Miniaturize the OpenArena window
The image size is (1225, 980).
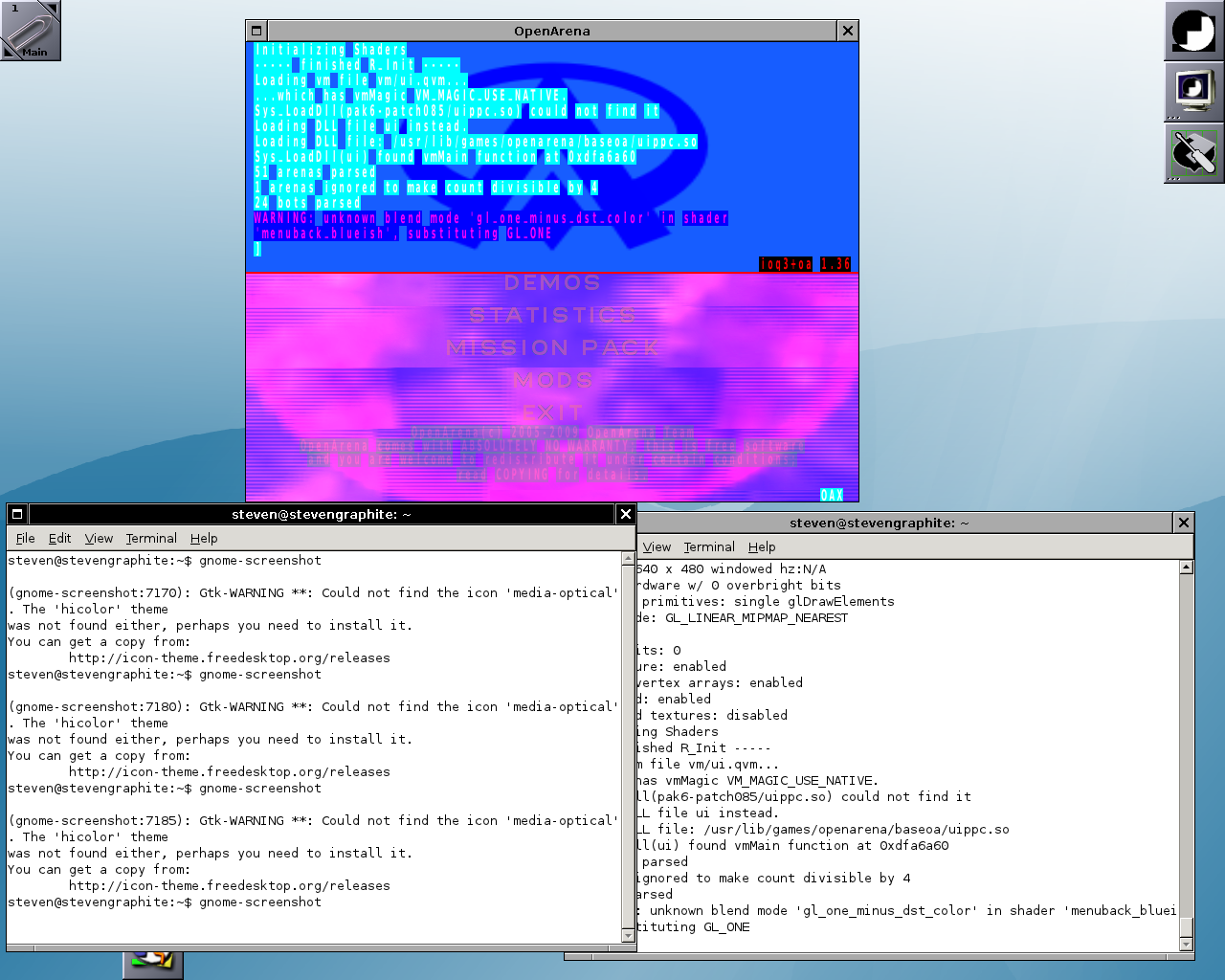256,31
